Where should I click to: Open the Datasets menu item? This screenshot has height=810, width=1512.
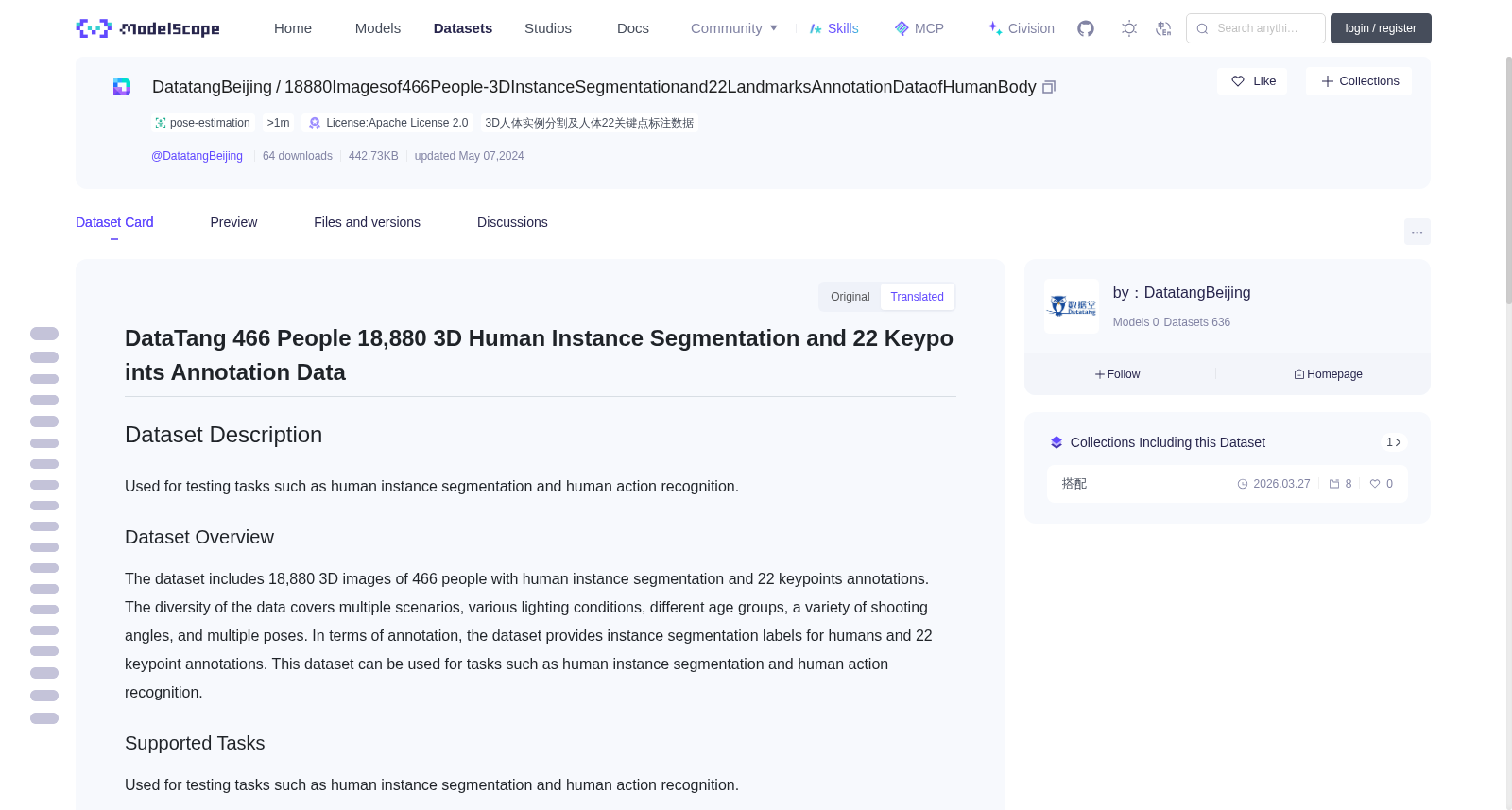(463, 28)
